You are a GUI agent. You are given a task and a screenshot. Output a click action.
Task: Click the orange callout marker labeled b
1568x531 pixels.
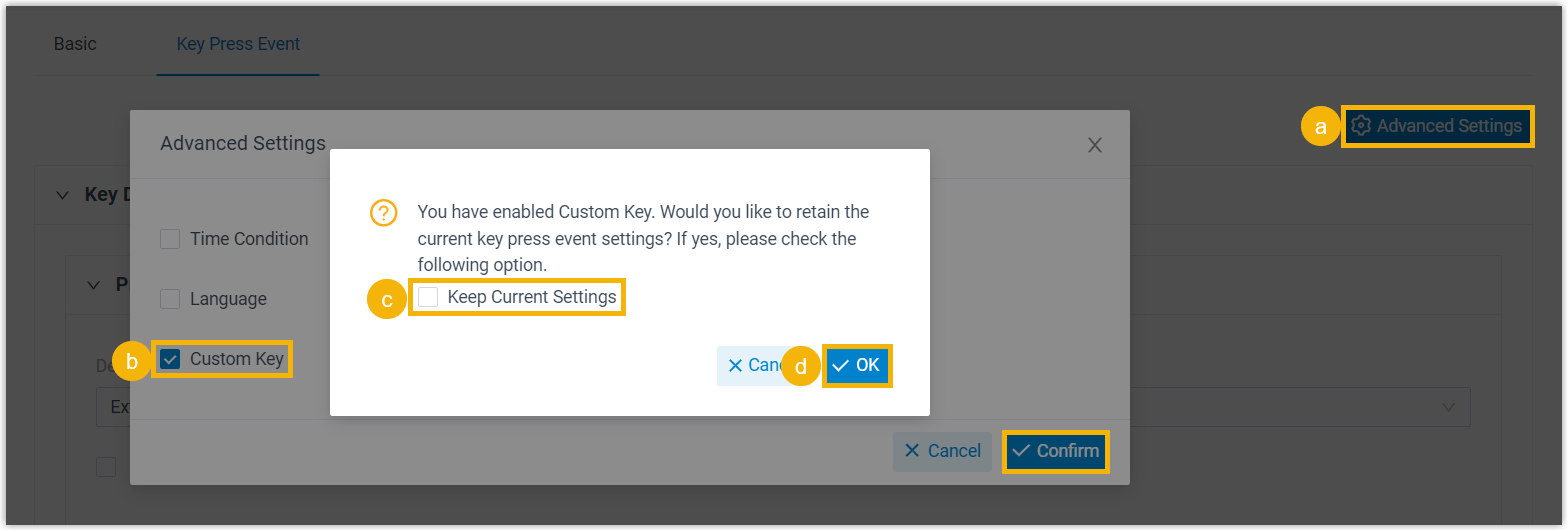(x=132, y=362)
